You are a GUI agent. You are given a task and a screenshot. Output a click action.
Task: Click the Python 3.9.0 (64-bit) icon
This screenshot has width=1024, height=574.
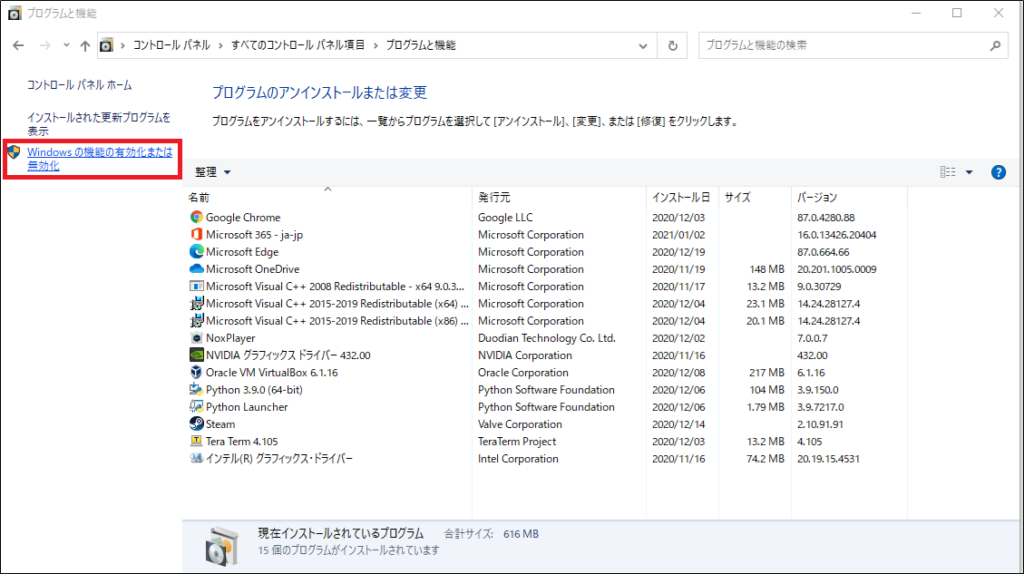(x=196, y=389)
